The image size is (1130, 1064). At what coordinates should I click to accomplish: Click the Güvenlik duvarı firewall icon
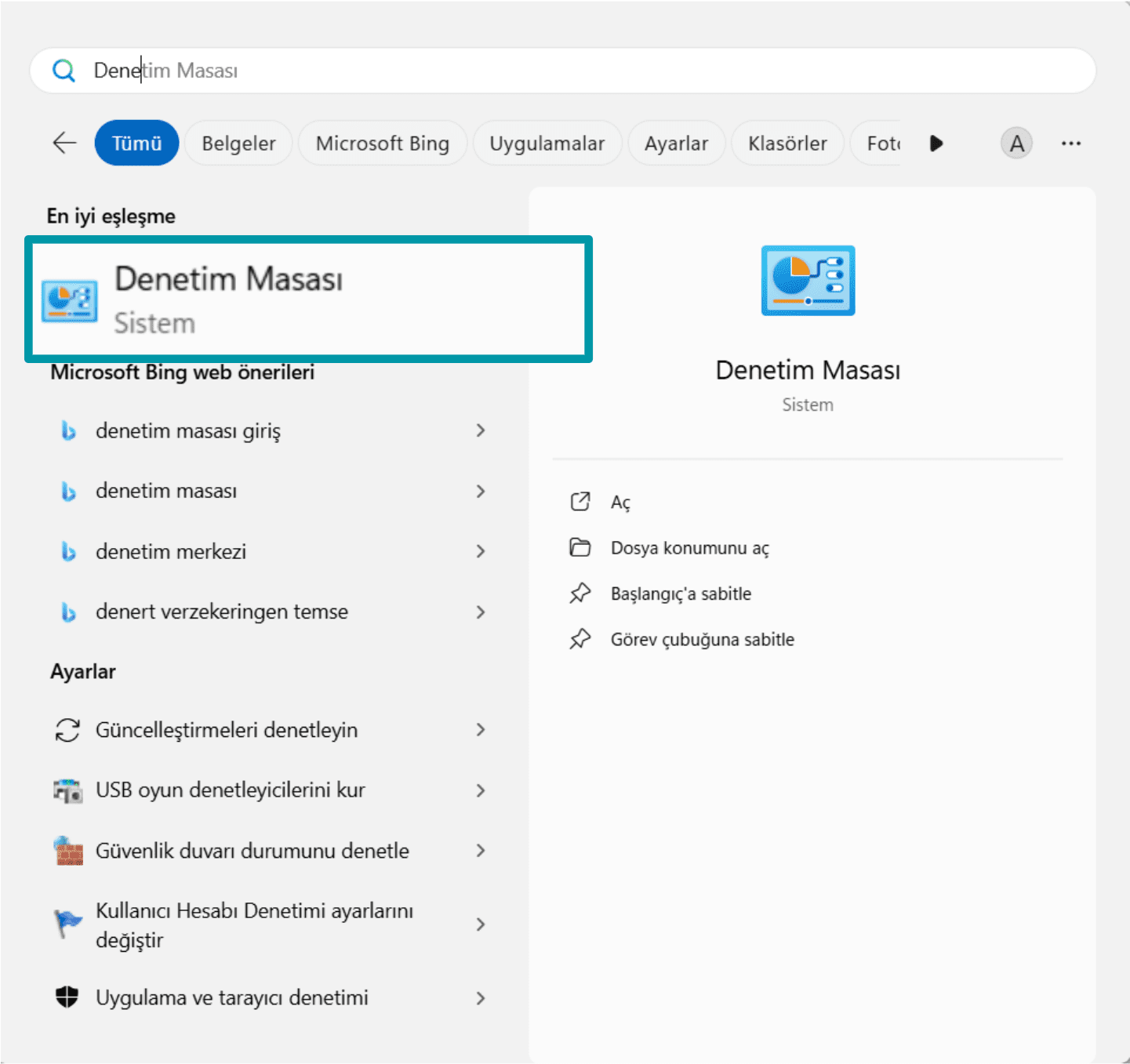click(x=68, y=851)
